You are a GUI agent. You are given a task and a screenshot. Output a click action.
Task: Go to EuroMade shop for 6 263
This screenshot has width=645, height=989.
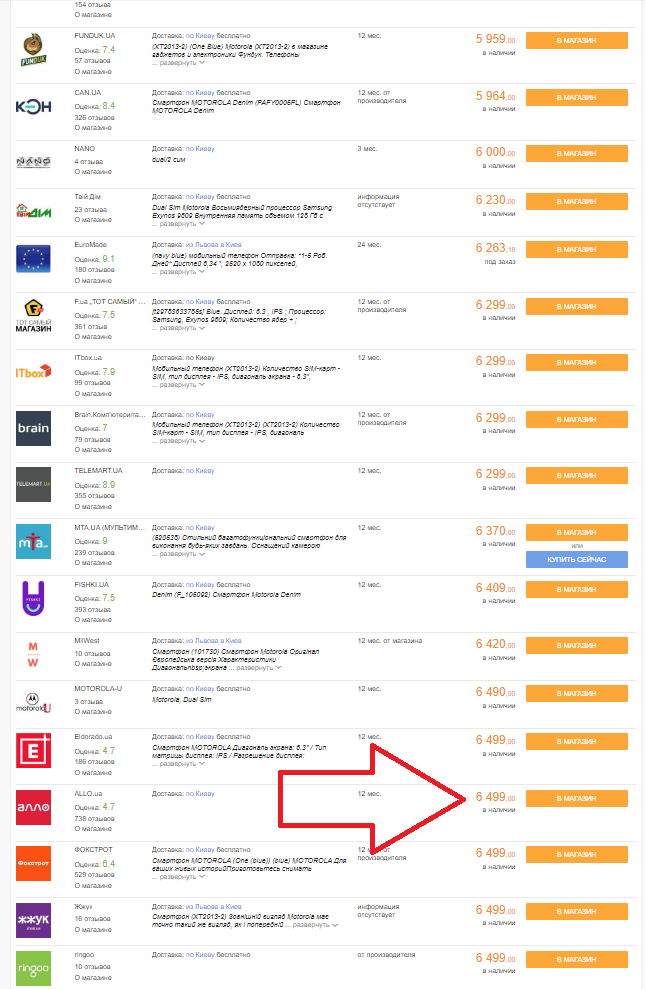(x=576, y=250)
